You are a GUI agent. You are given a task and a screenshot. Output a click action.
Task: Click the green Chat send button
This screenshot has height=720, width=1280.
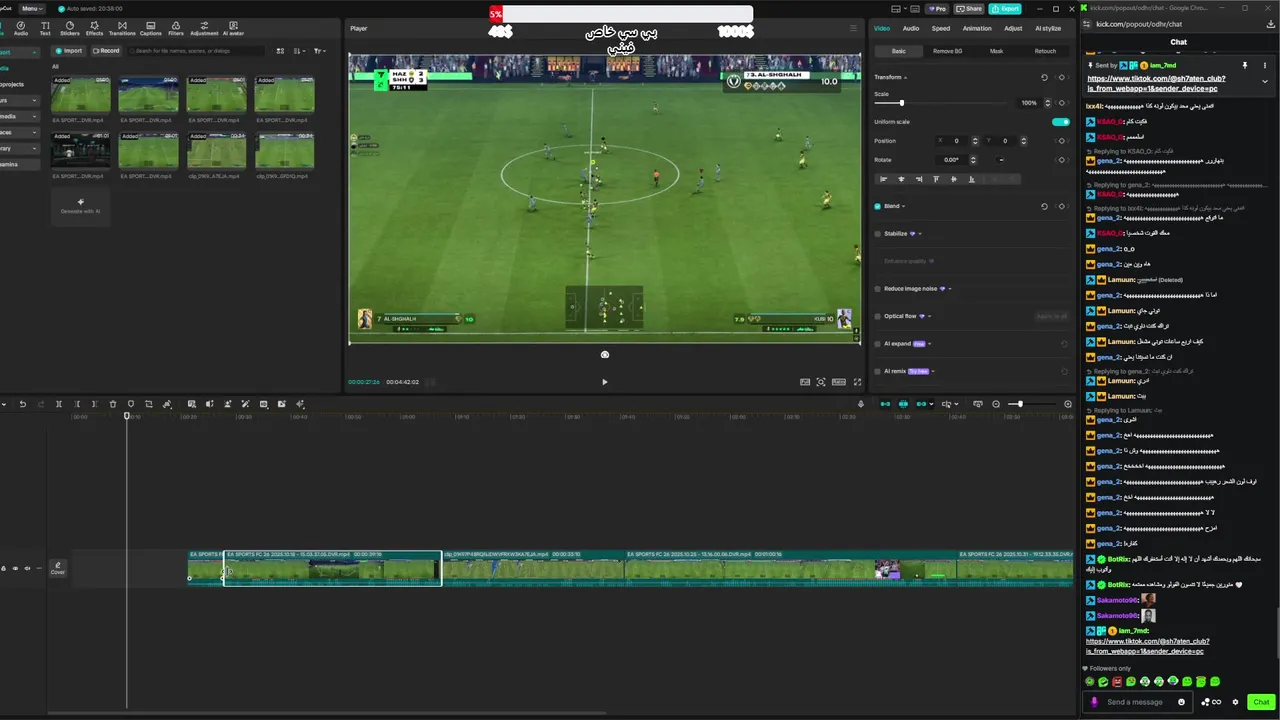[1261, 702]
